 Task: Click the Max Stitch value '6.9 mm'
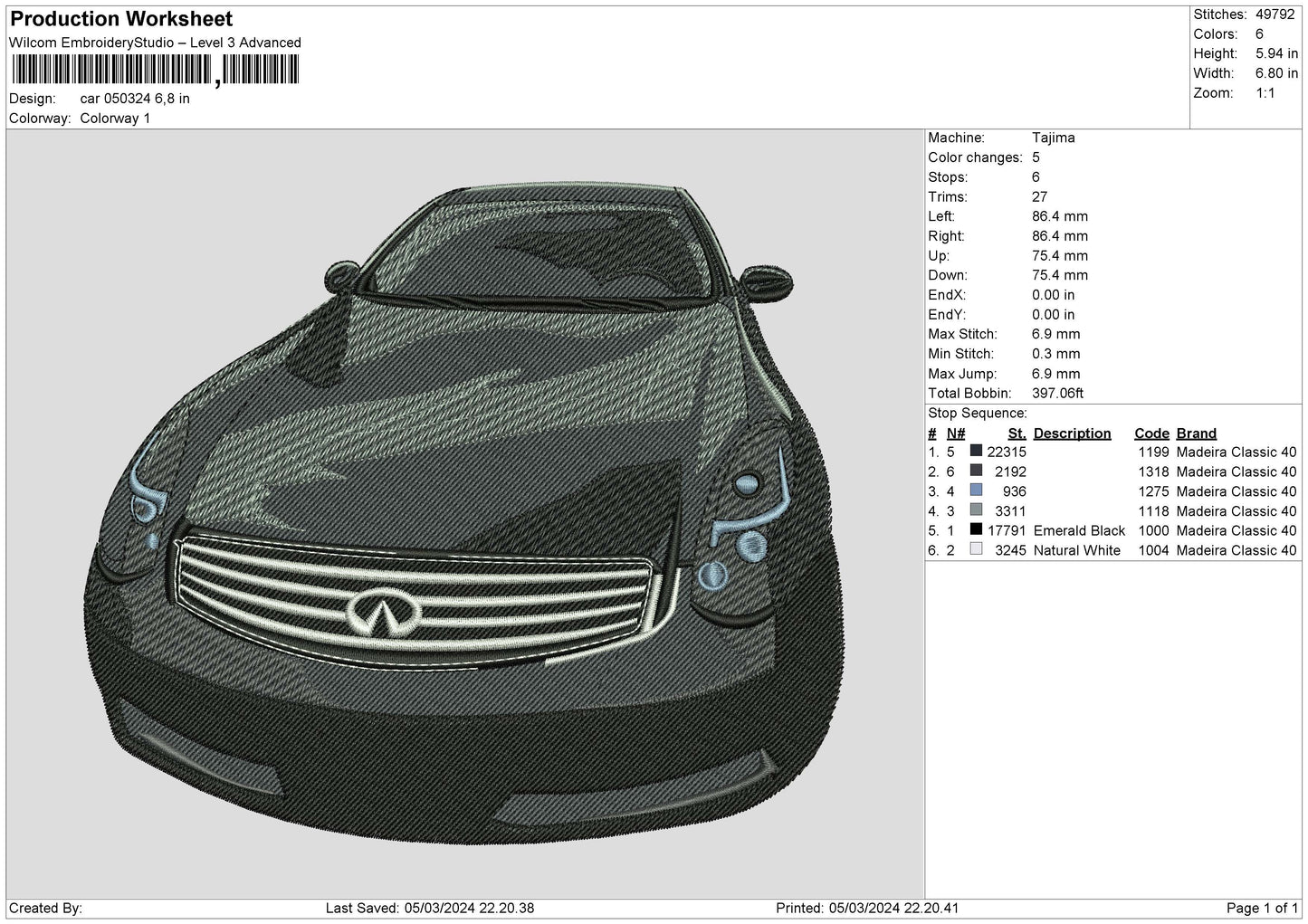click(1056, 334)
